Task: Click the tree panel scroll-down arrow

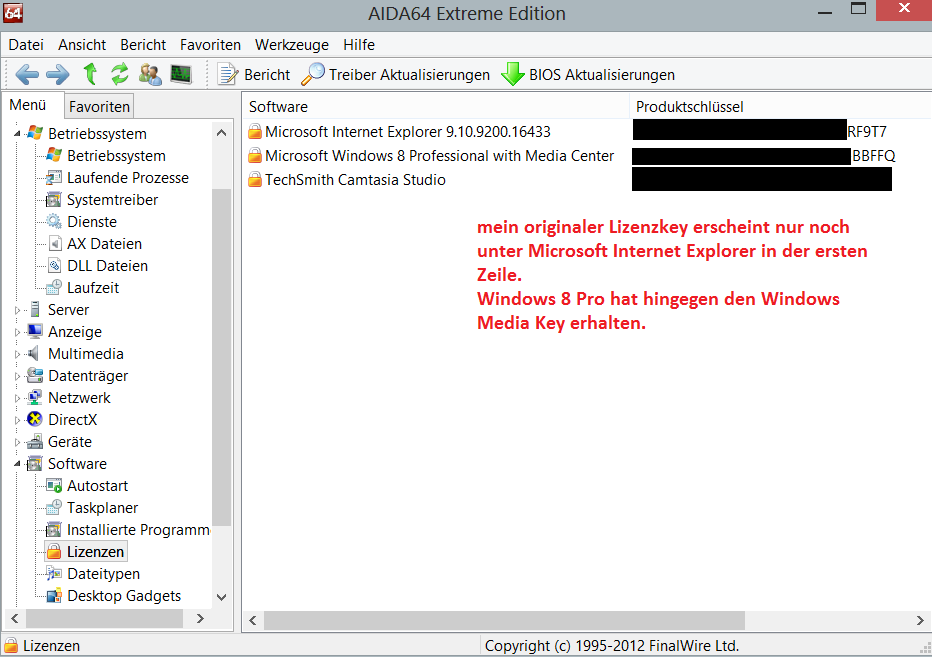Action: tap(222, 597)
